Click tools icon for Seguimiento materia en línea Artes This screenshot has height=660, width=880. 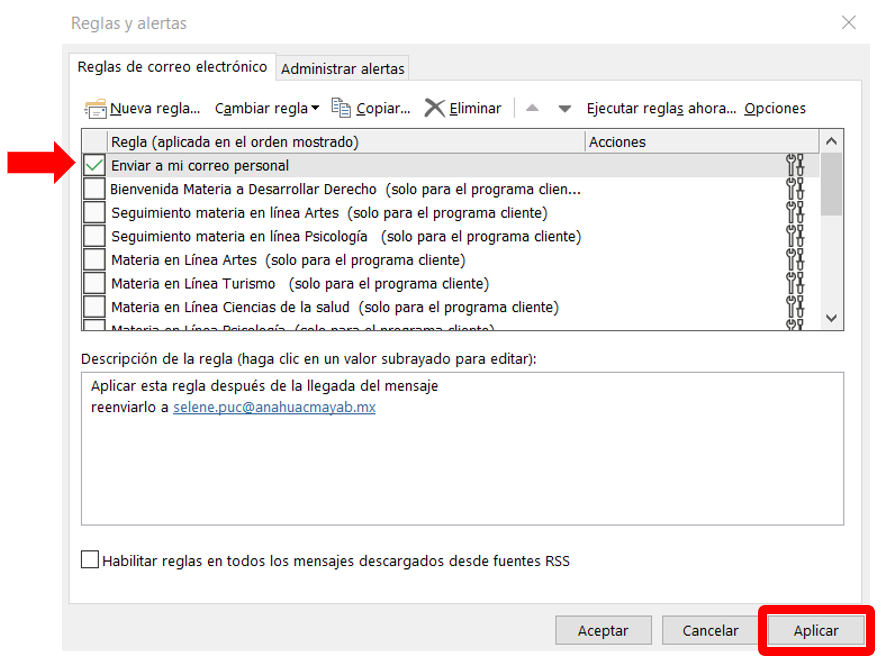coord(795,212)
